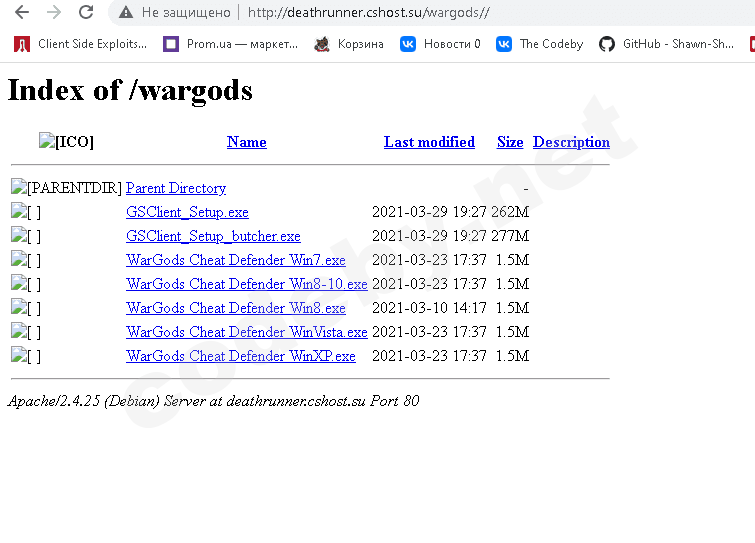Click the Apache server footer text
This screenshot has height=543, width=755.
point(213,401)
